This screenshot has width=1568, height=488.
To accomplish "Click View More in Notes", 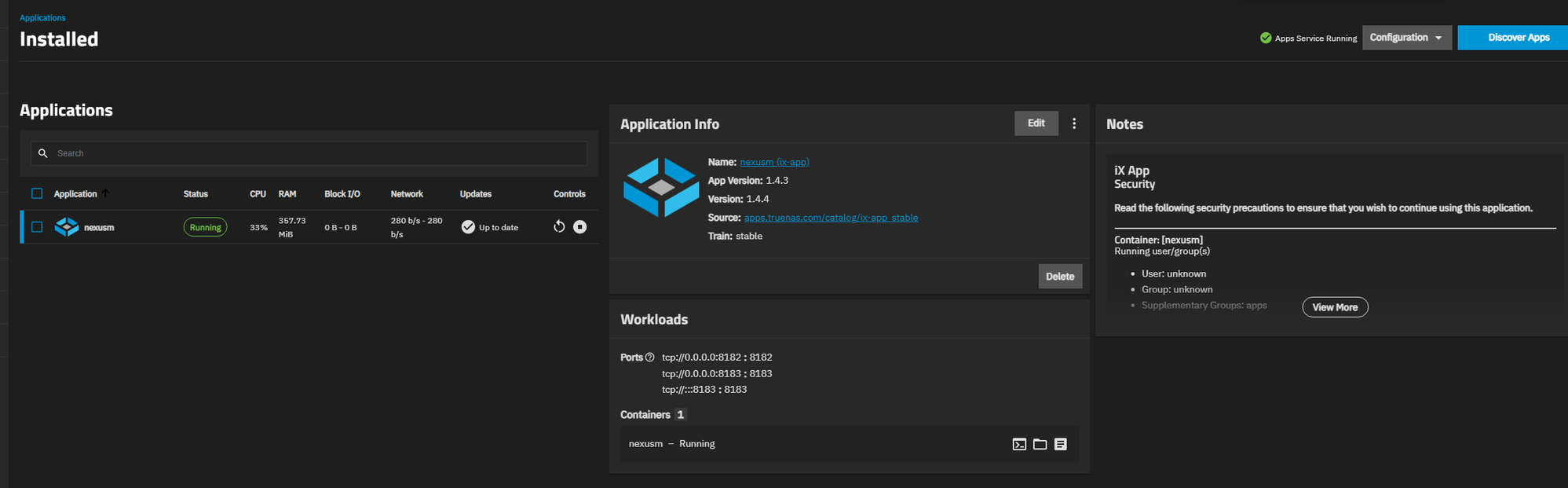I will click(1335, 307).
